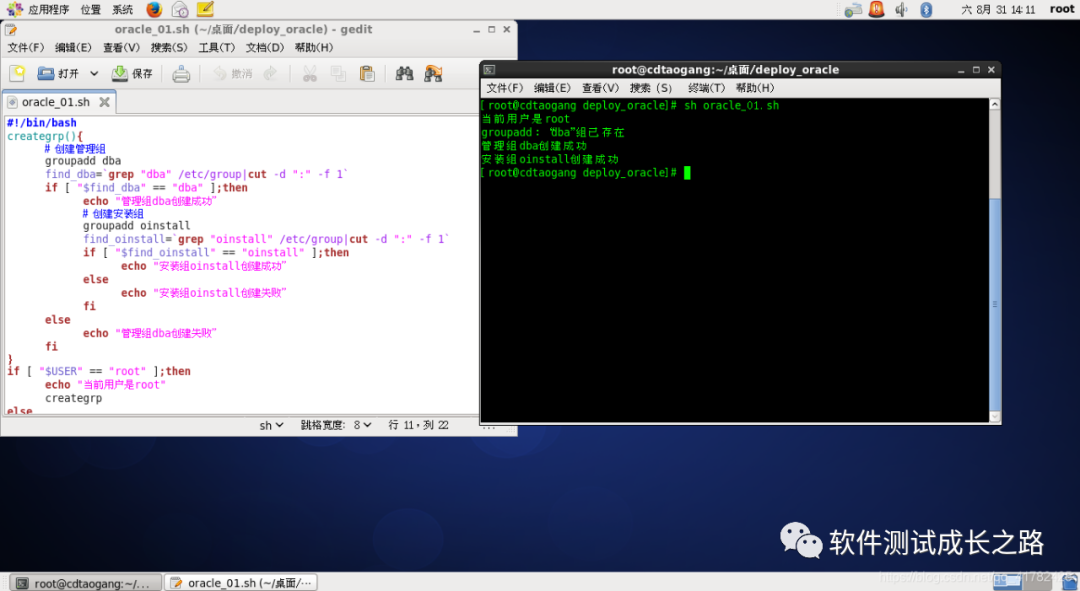Click the 打开 open file button

(x=58, y=73)
